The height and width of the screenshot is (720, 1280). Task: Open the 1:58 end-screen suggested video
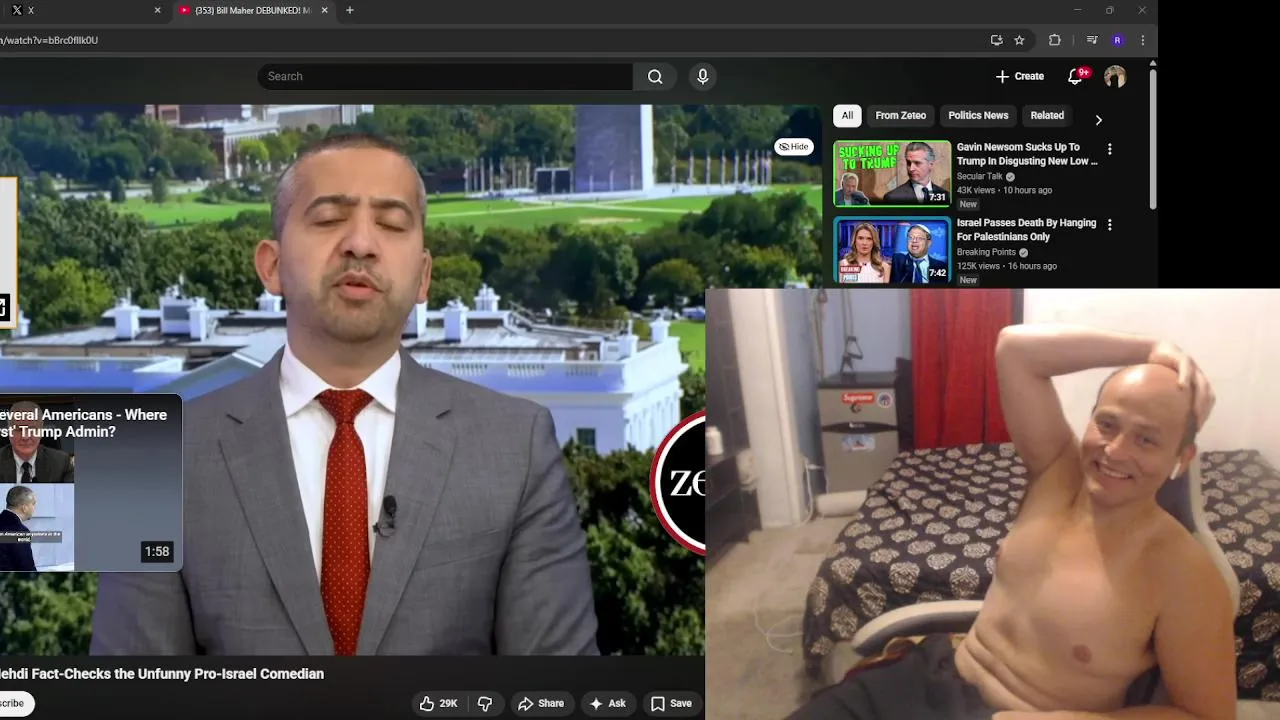(91, 483)
